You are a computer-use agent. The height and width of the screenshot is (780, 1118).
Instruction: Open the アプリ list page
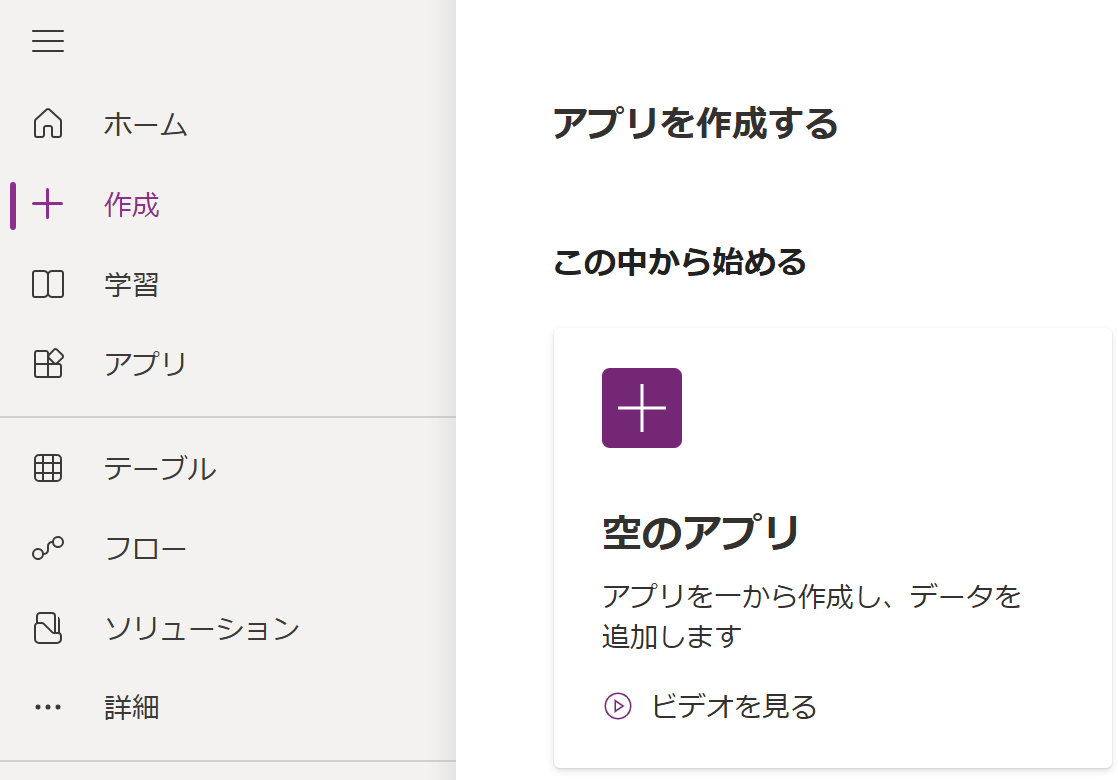[x=146, y=364]
